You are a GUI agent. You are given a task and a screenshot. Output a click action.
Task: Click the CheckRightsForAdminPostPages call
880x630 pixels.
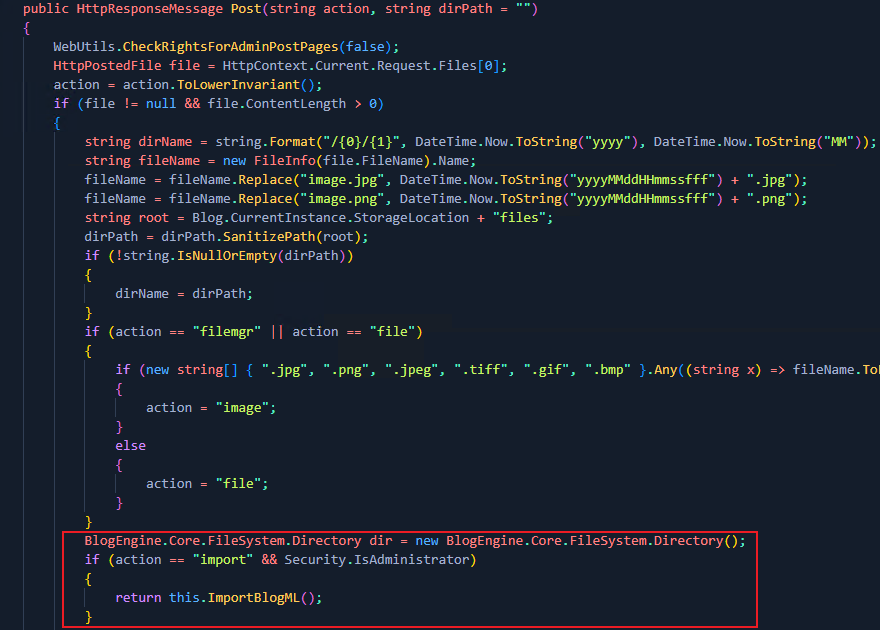pyautogui.click(x=230, y=47)
